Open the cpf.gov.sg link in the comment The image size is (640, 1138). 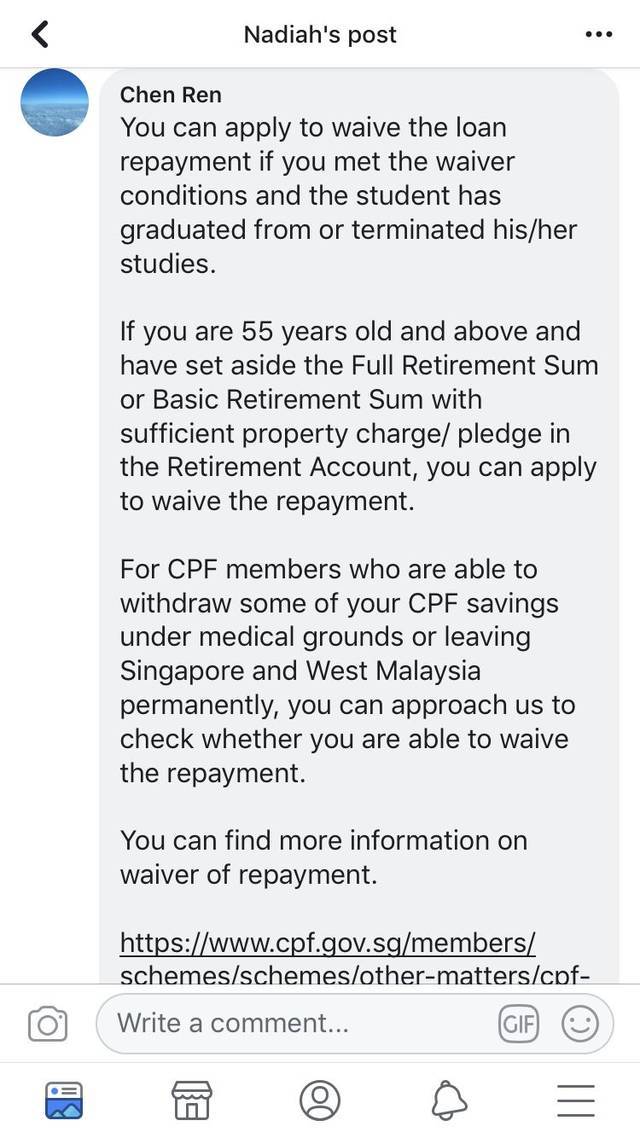click(327, 943)
